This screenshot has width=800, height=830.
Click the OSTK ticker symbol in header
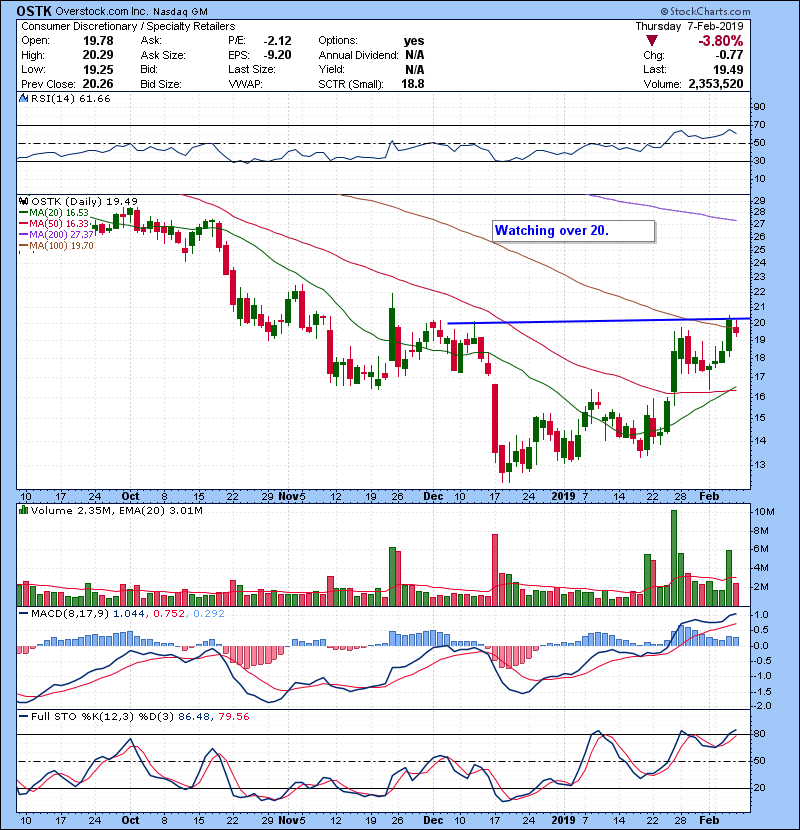point(34,11)
